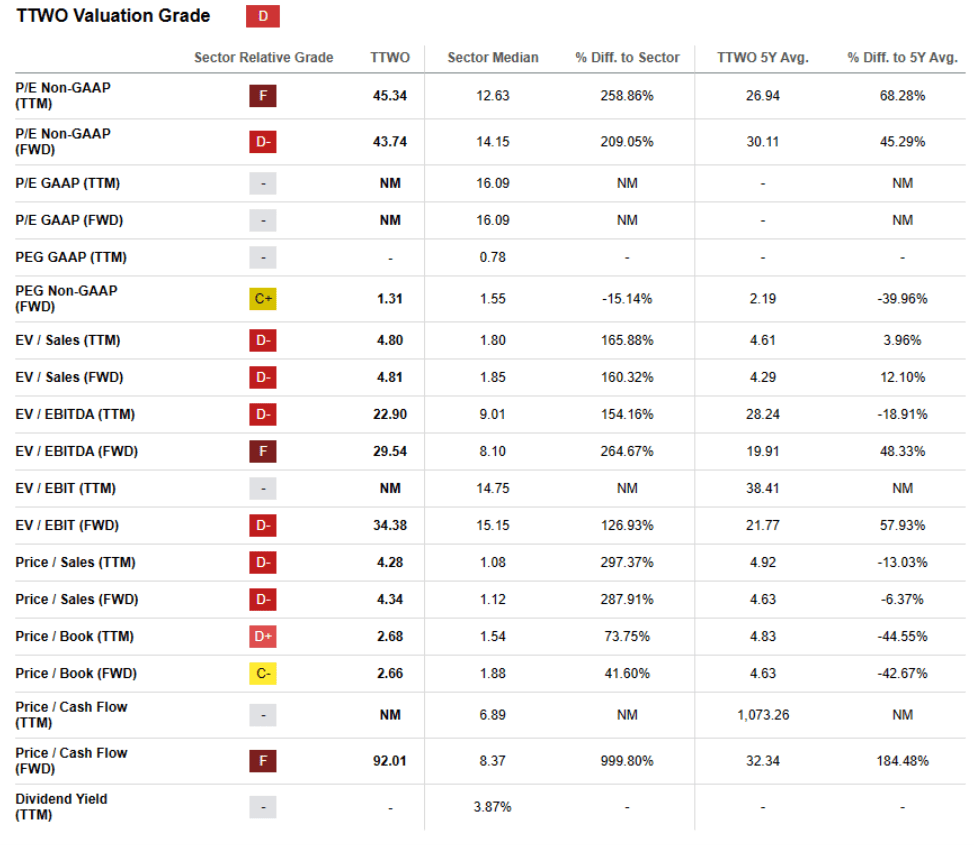The image size is (975, 846).
Task: Select 5Y diff value -39.96%
Action: click(x=902, y=299)
